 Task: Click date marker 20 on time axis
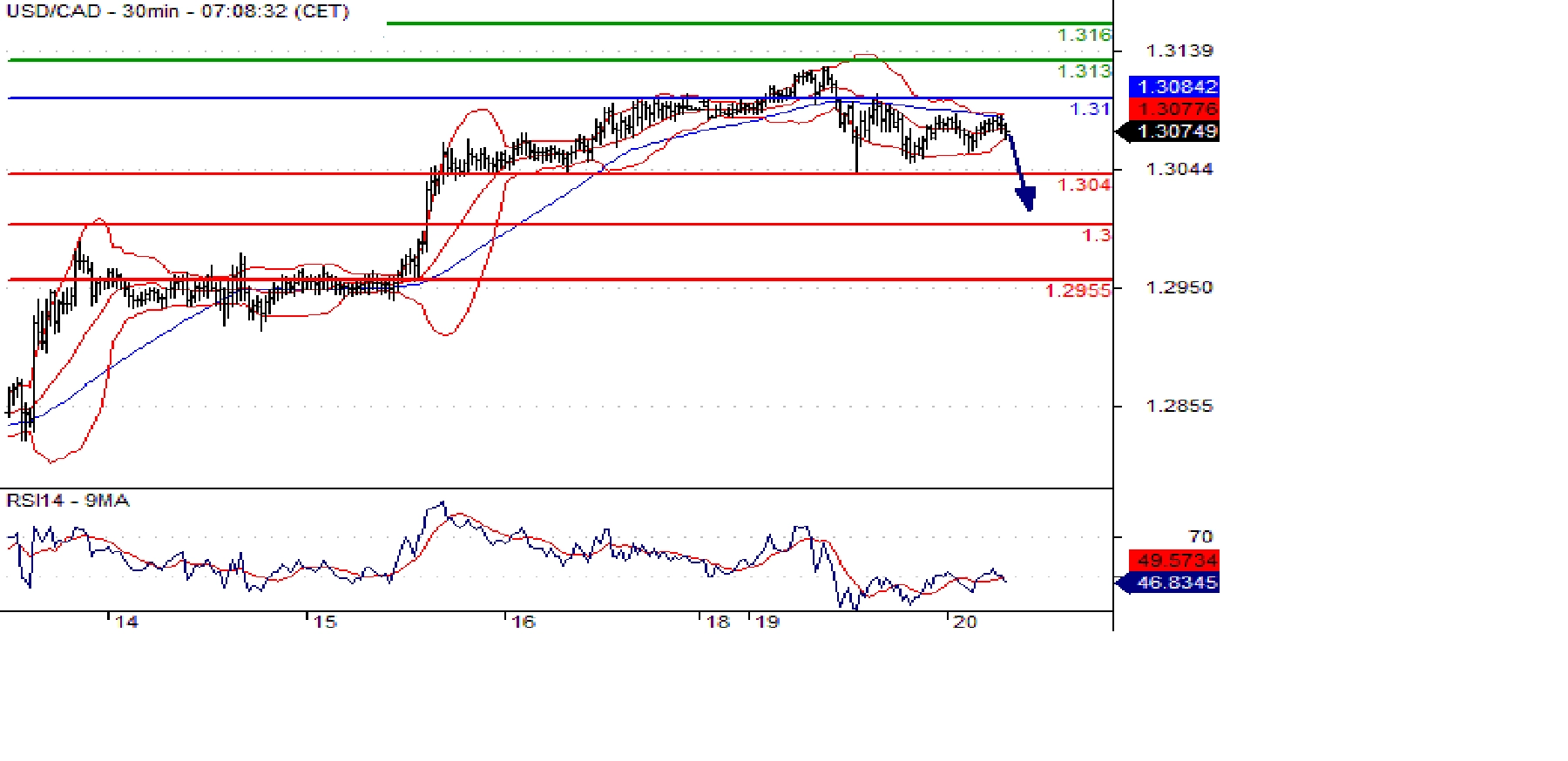(965, 622)
